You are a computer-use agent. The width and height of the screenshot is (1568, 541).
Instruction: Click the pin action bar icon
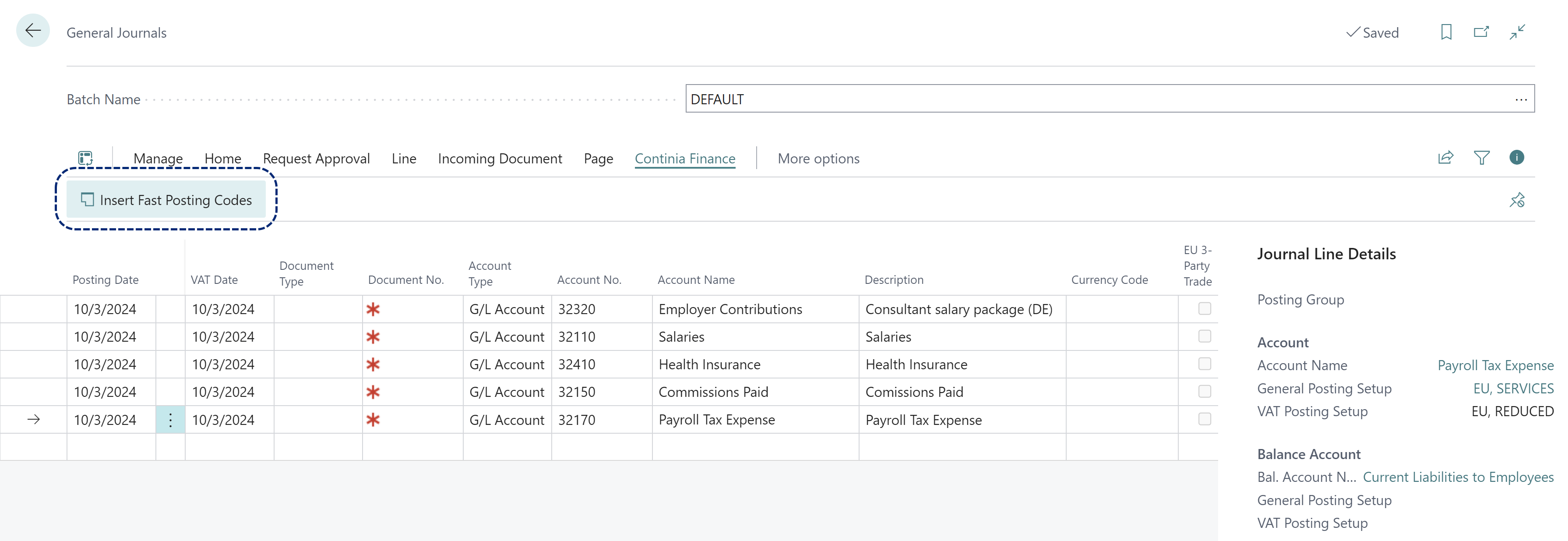tap(1517, 200)
